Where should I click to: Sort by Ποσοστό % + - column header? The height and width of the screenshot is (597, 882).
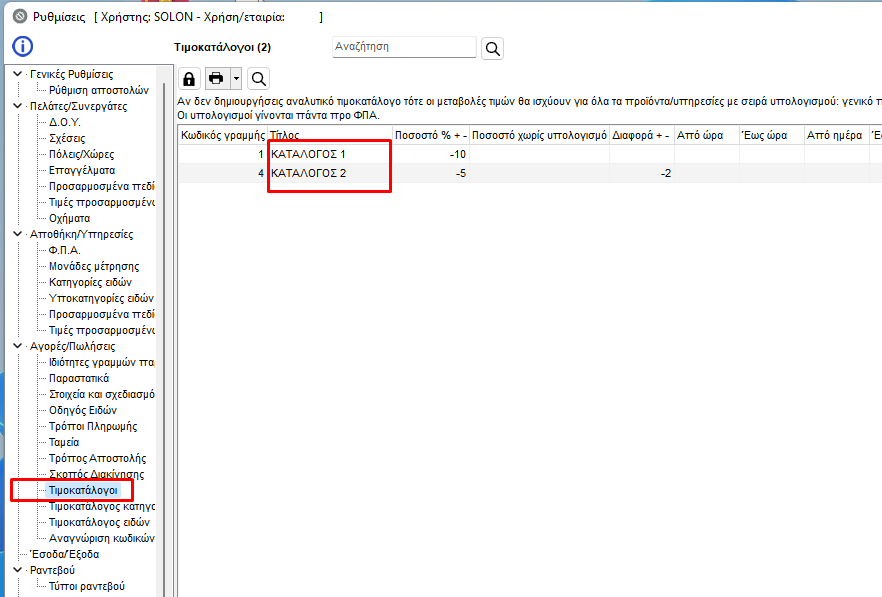tap(430, 134)
